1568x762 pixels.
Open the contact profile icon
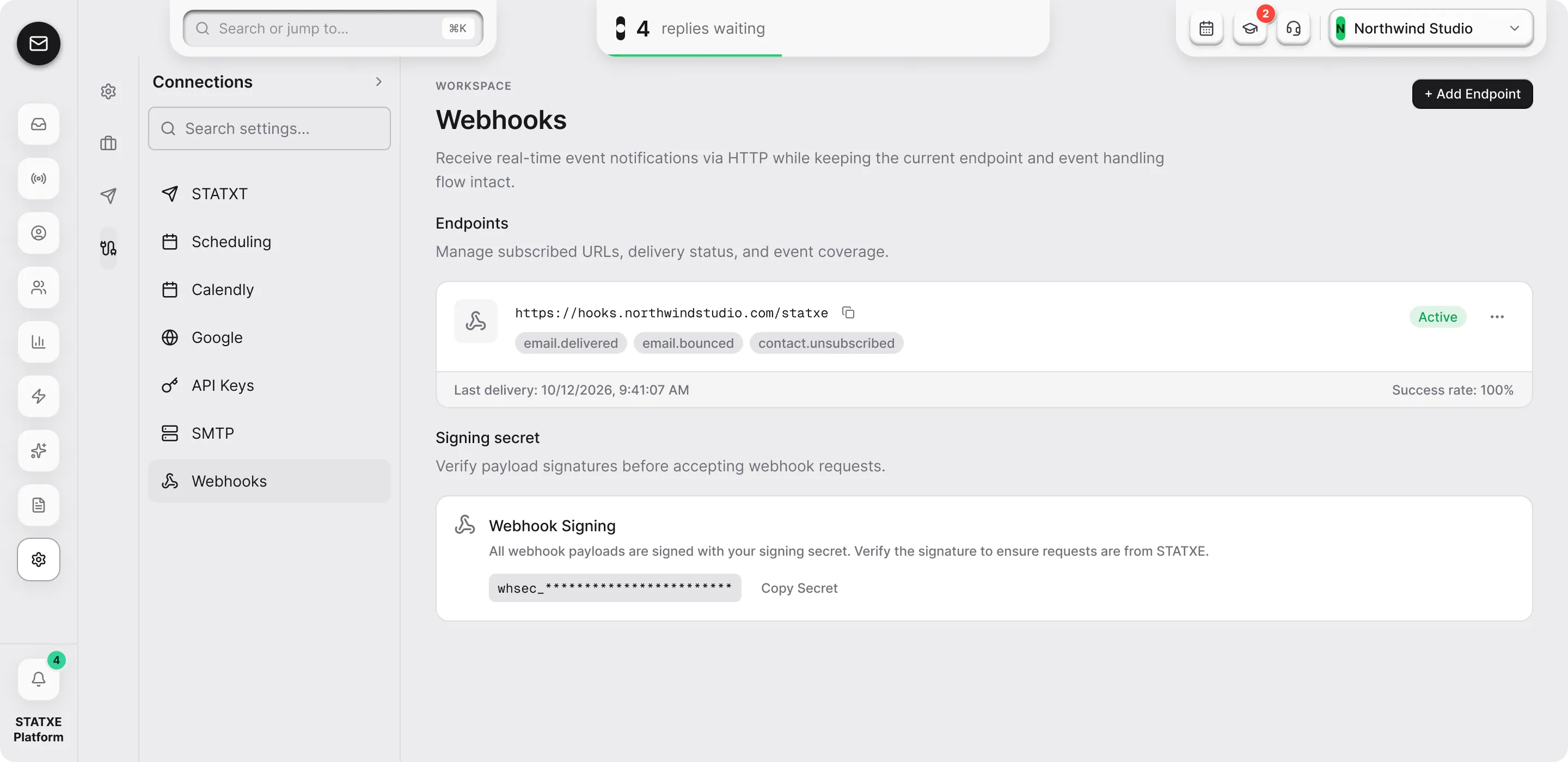pos(38,233)
